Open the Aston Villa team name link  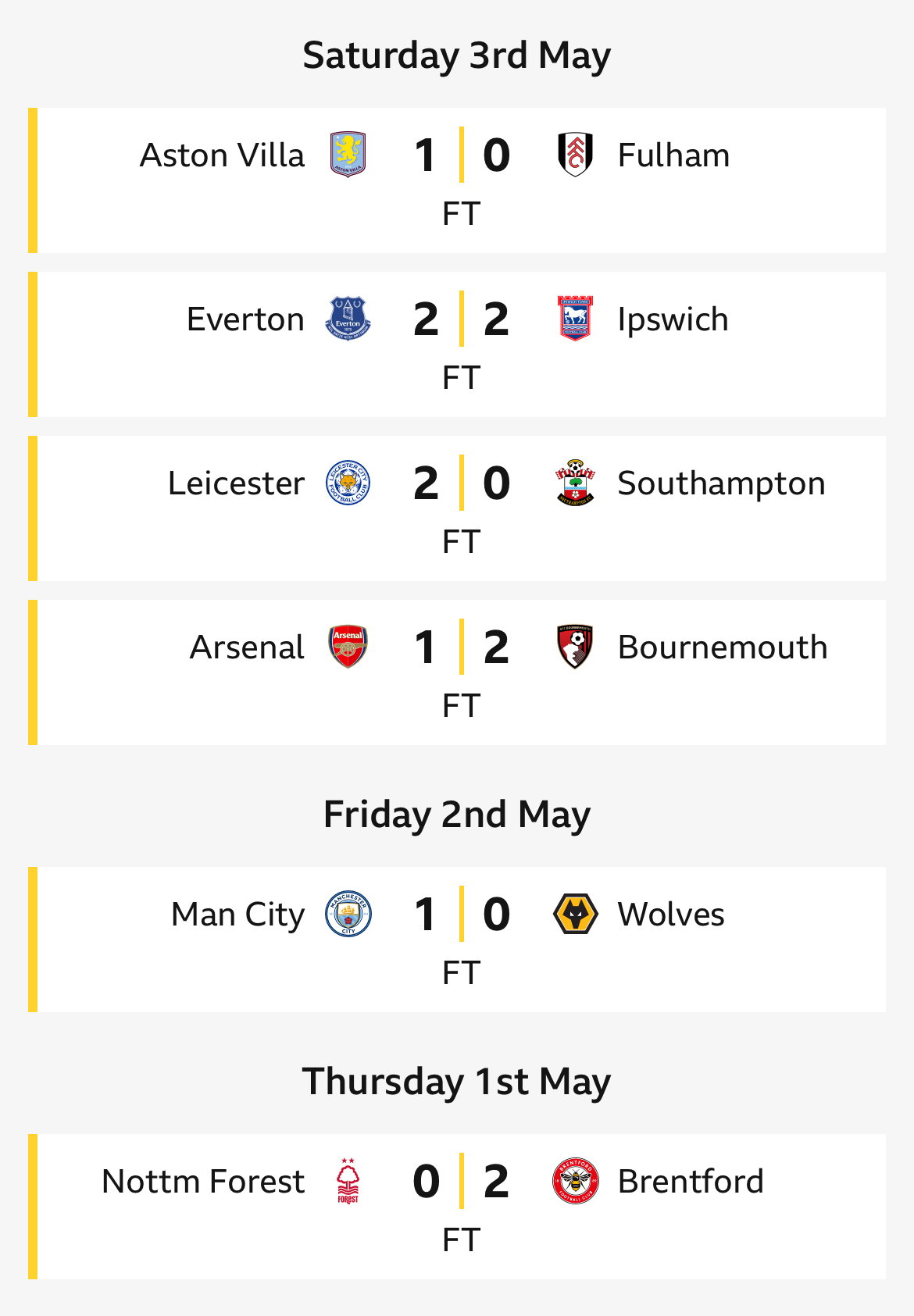click(222, 155)
